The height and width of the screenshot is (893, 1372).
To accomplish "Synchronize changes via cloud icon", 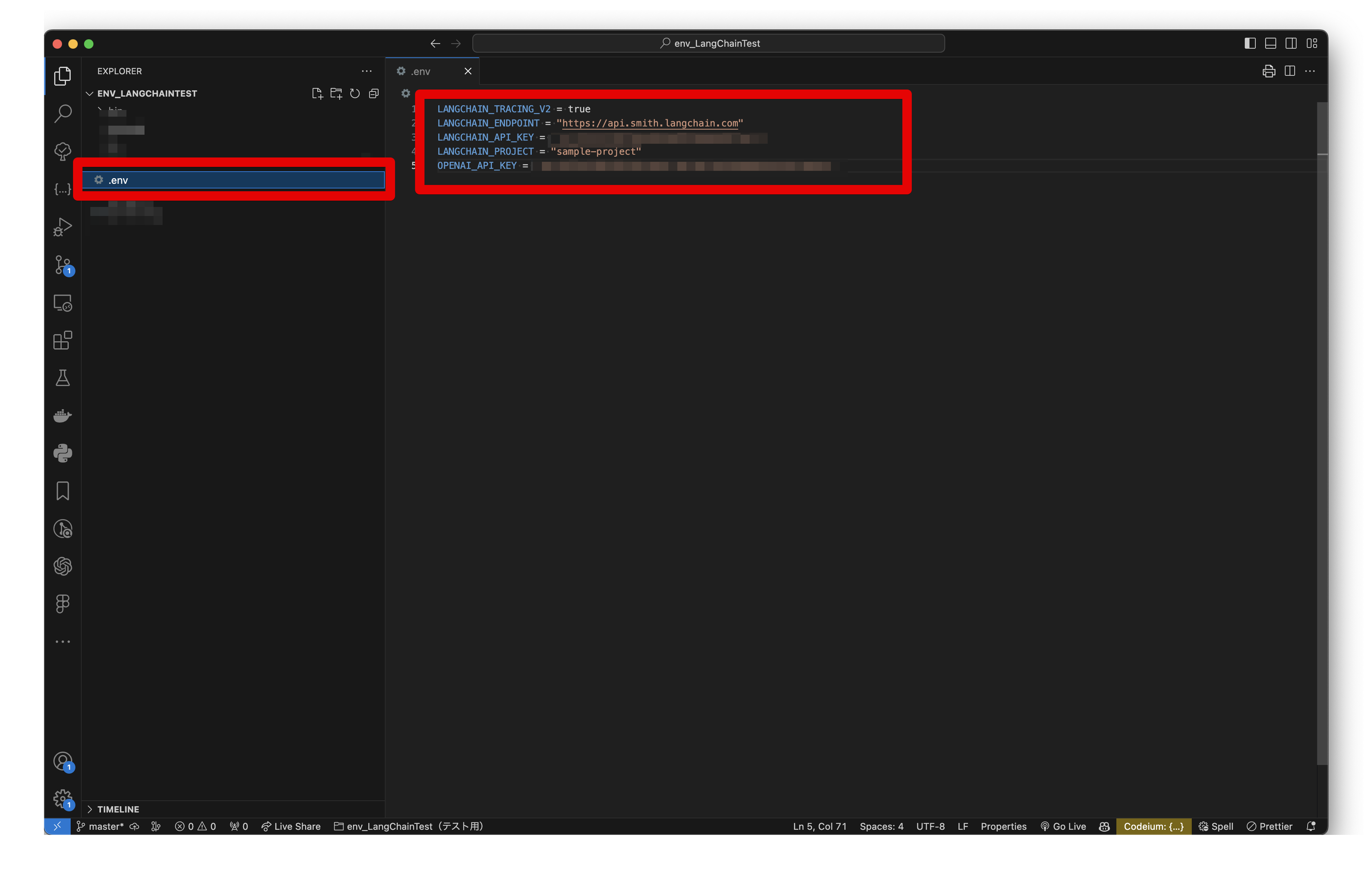I will point(134,826).
